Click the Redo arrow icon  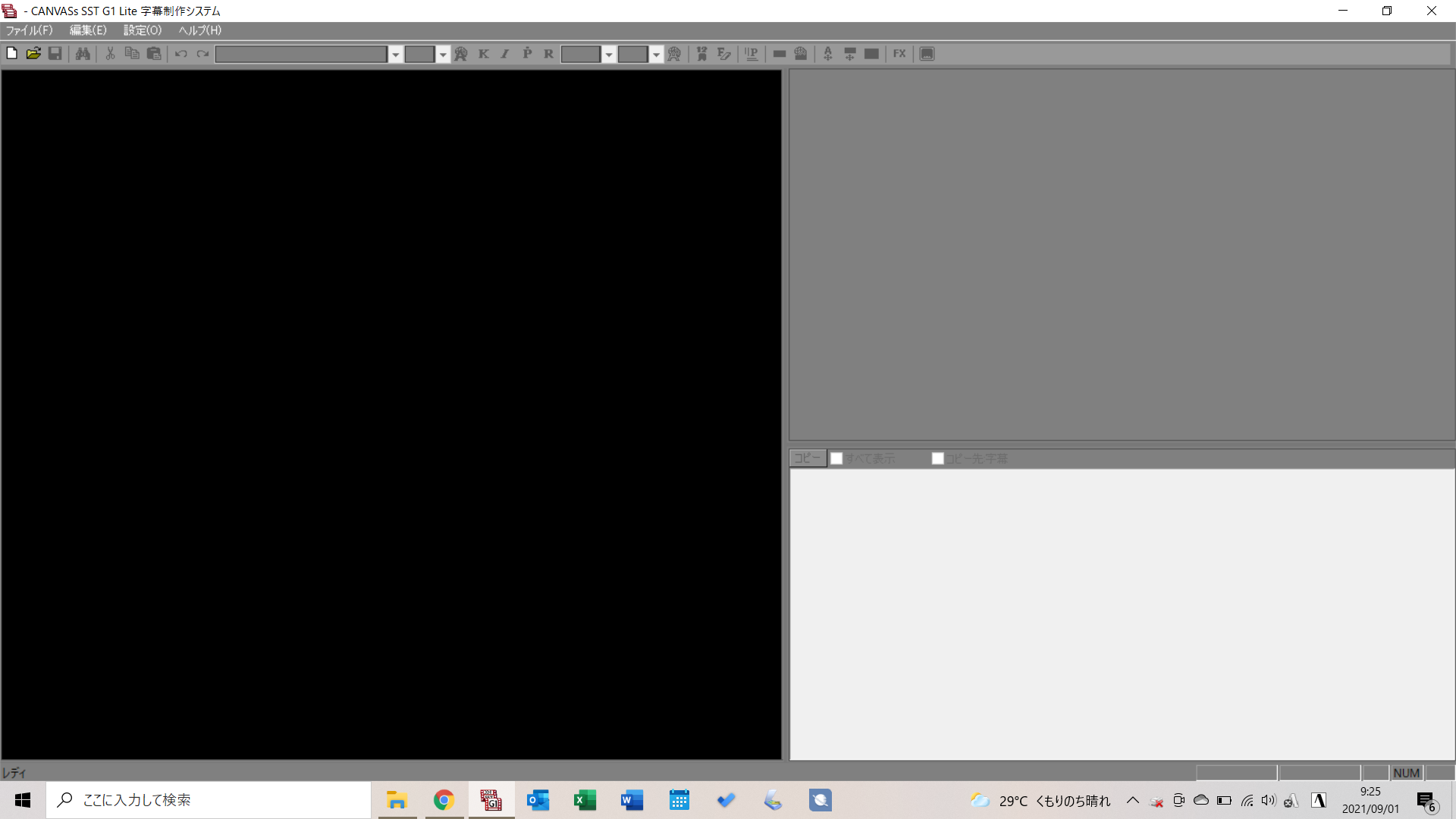point(202,54)
